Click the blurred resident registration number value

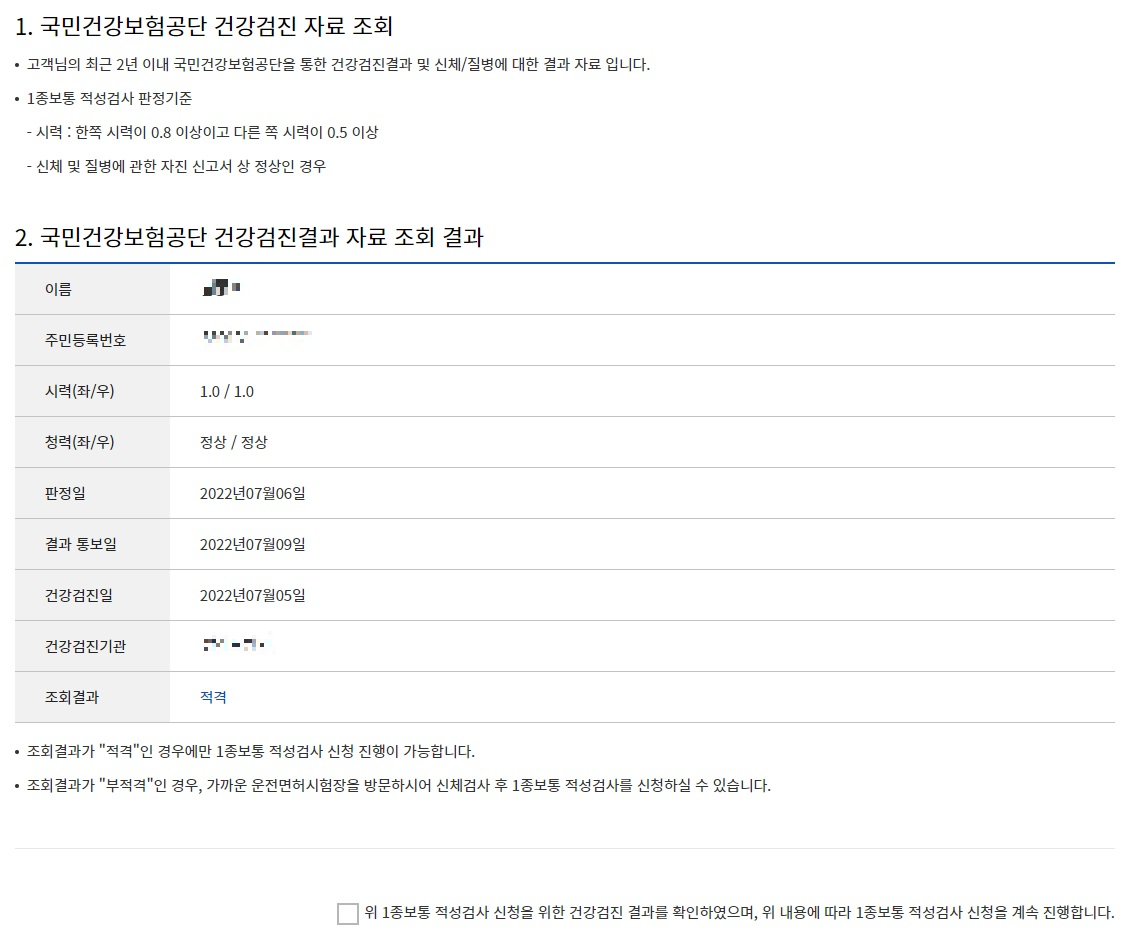pos(257,336)
